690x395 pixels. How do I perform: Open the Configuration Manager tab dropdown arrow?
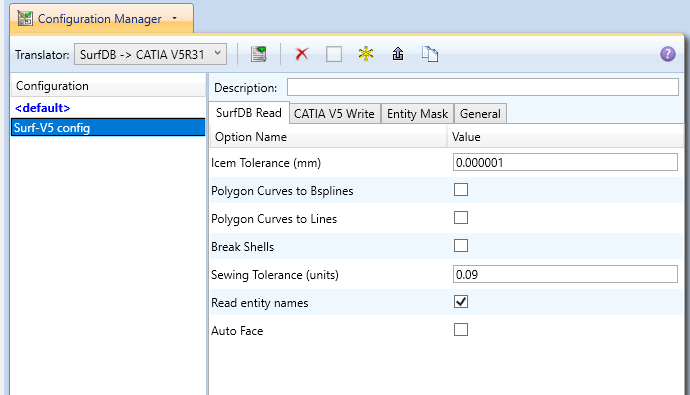pos(175,18)
